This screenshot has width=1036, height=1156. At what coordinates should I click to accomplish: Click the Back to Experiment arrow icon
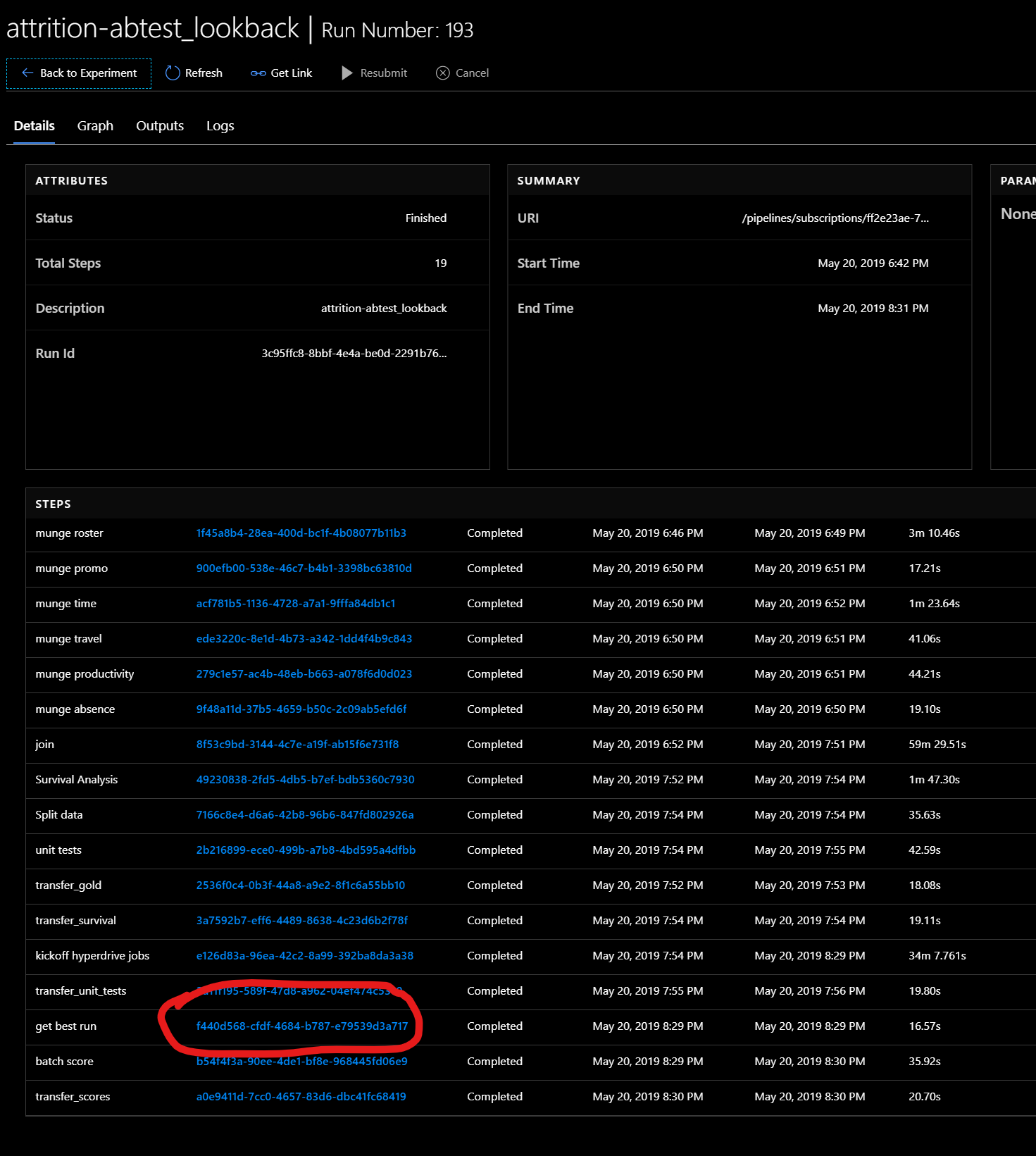[x=27, y=73]
